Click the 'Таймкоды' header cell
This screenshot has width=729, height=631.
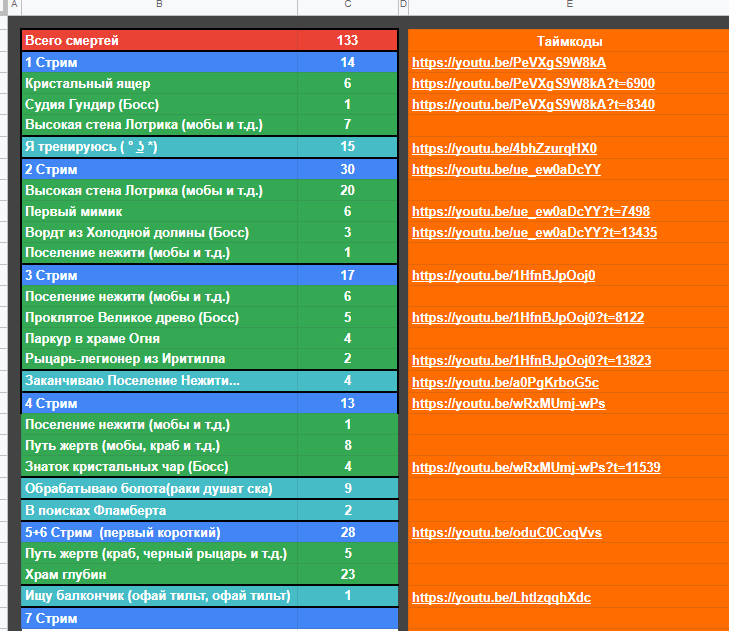click(x=568, y=41)
